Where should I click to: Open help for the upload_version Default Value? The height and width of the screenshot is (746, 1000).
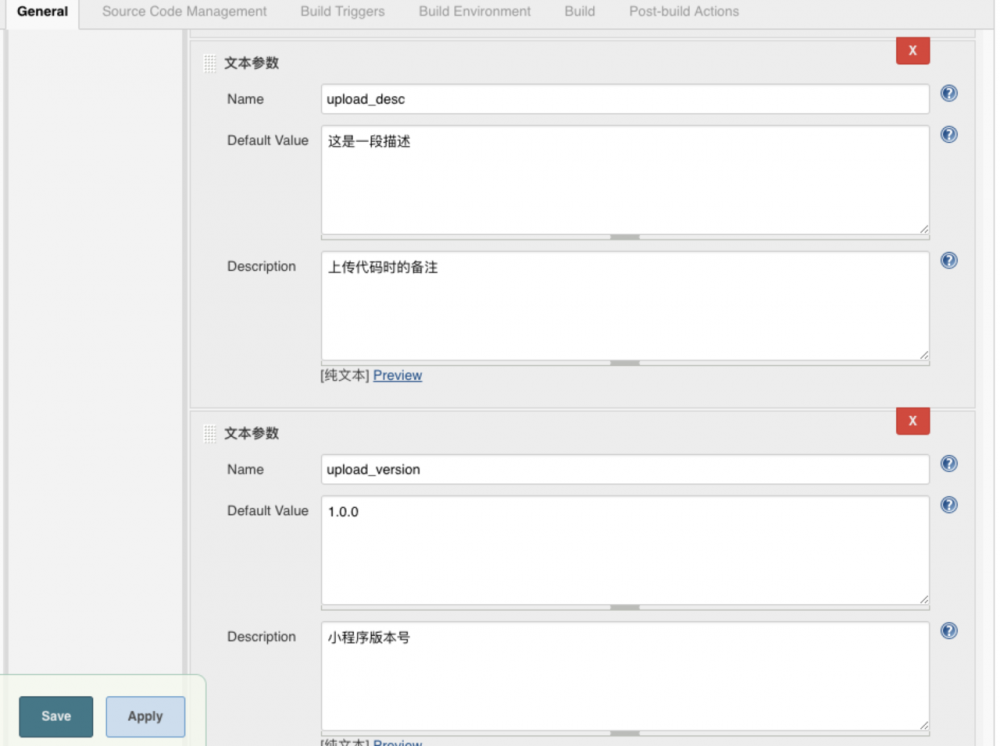[x=948, y=504]
